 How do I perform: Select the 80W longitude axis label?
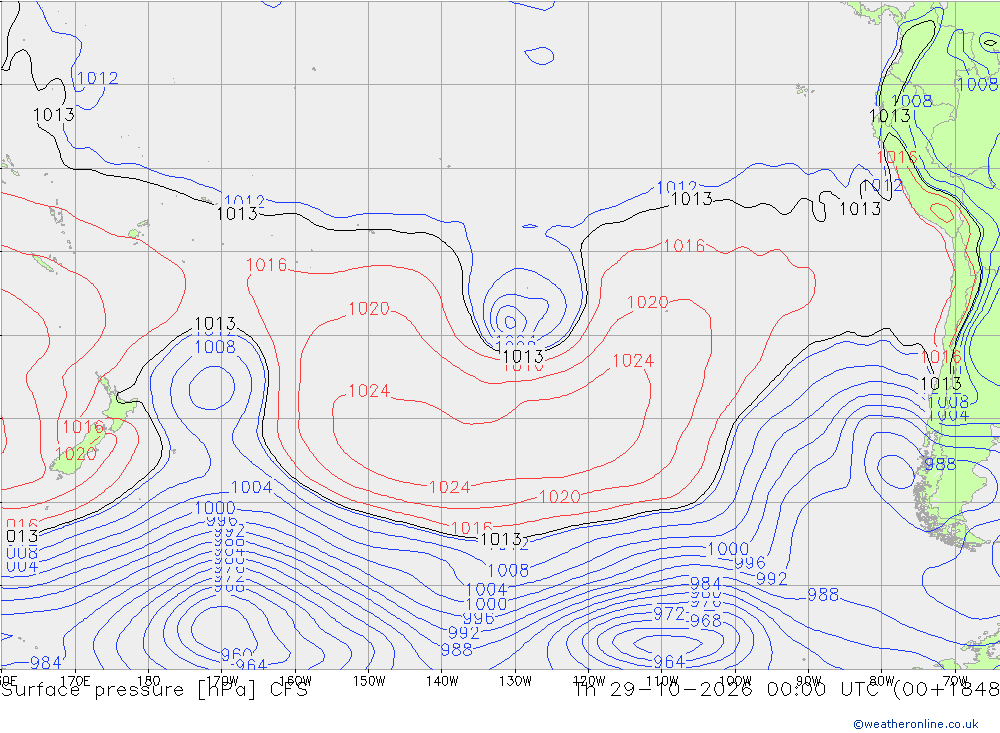pos(882,681)
